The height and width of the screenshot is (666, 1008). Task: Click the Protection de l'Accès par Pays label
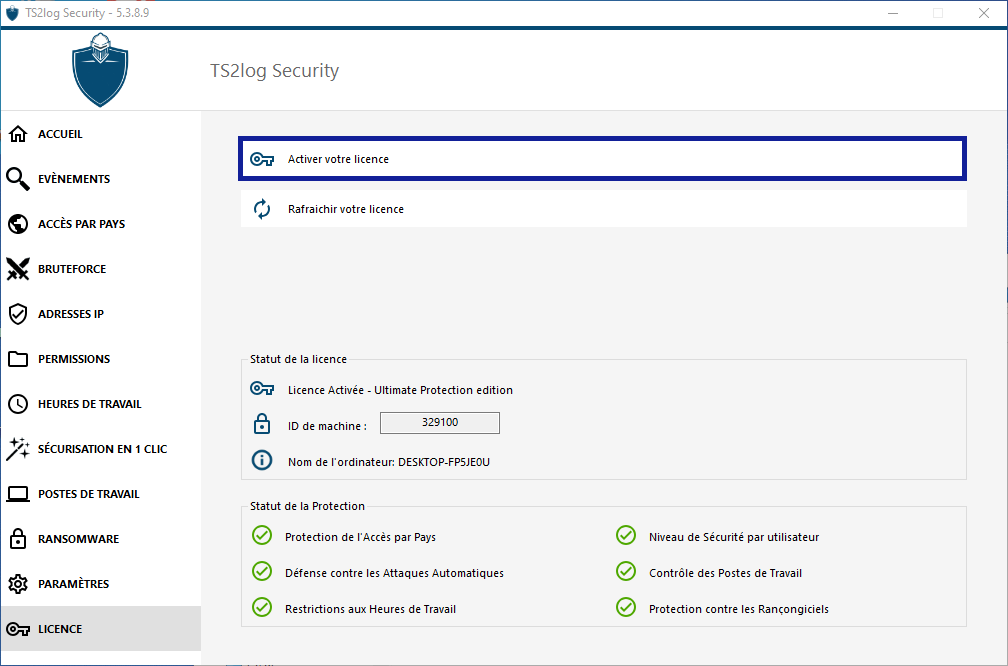point(361,537)
